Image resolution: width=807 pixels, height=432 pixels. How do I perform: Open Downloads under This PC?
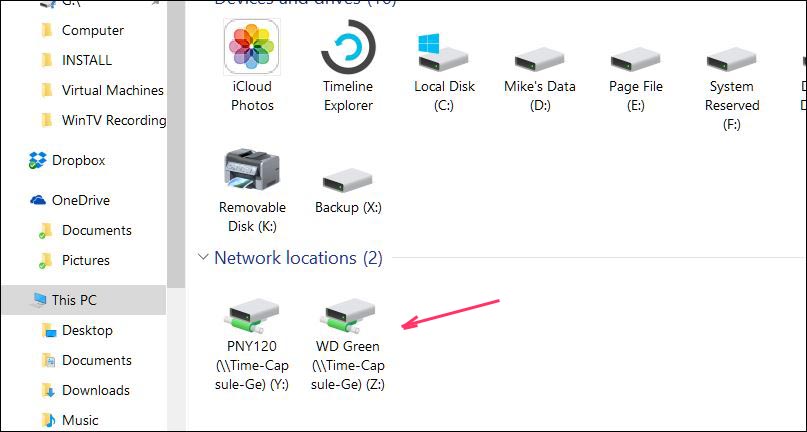point(95,390)
